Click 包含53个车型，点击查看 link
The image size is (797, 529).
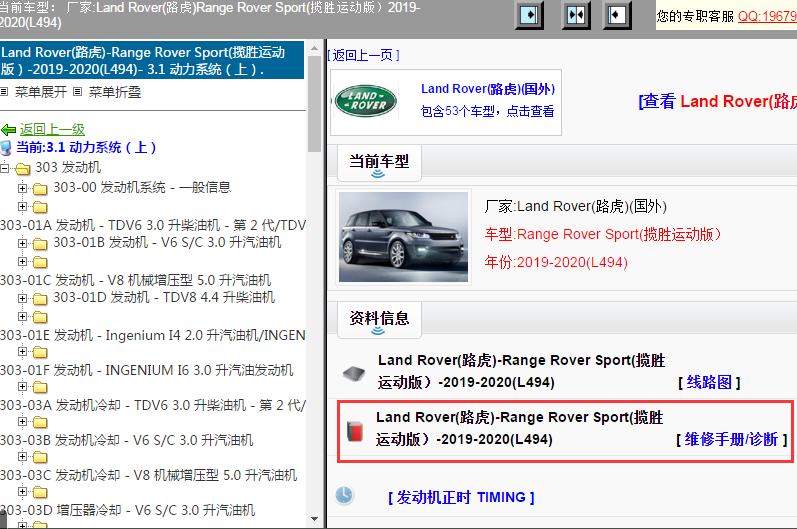[487, 111]
